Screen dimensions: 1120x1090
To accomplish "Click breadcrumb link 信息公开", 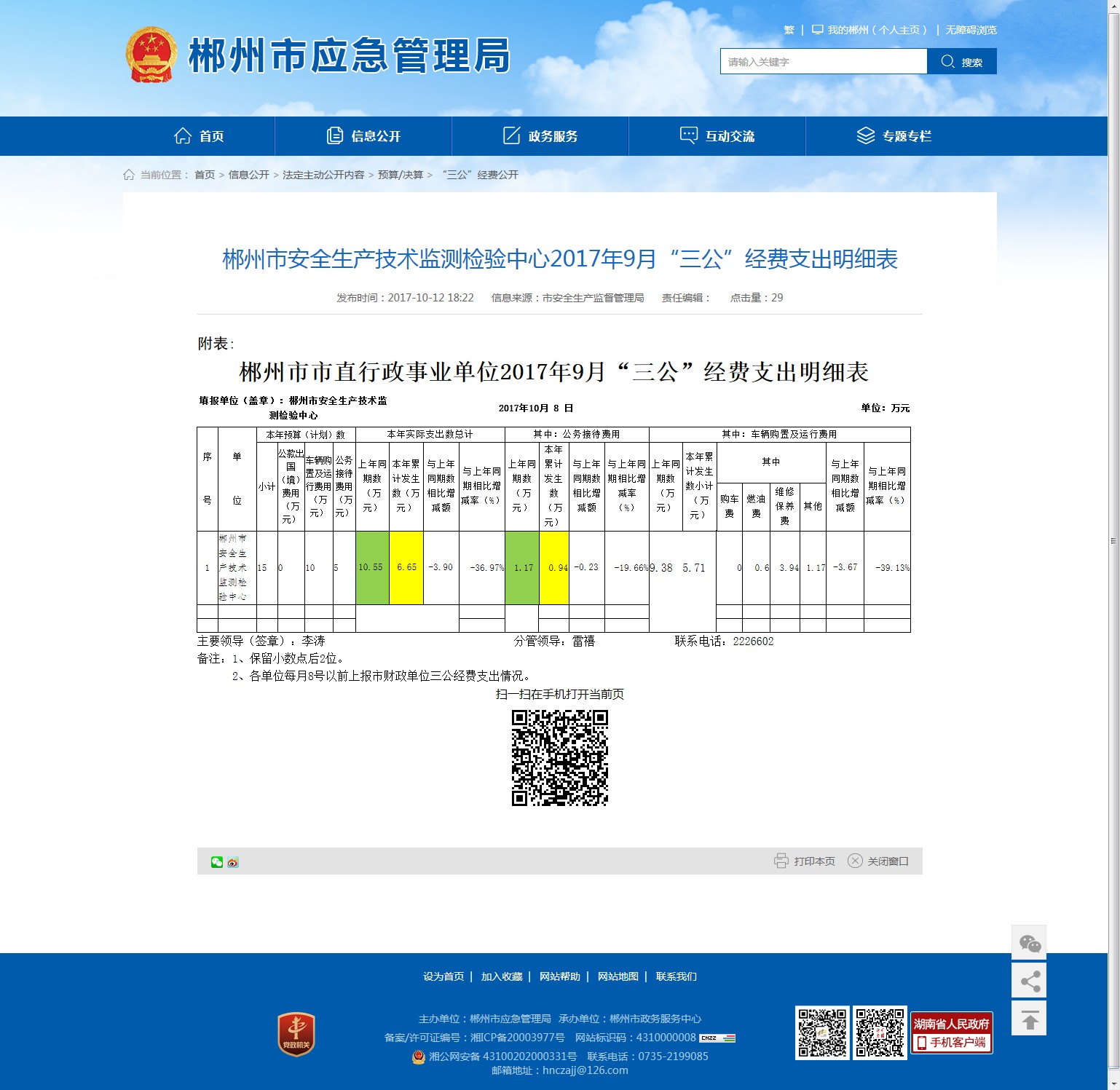I will pos(249,175).
